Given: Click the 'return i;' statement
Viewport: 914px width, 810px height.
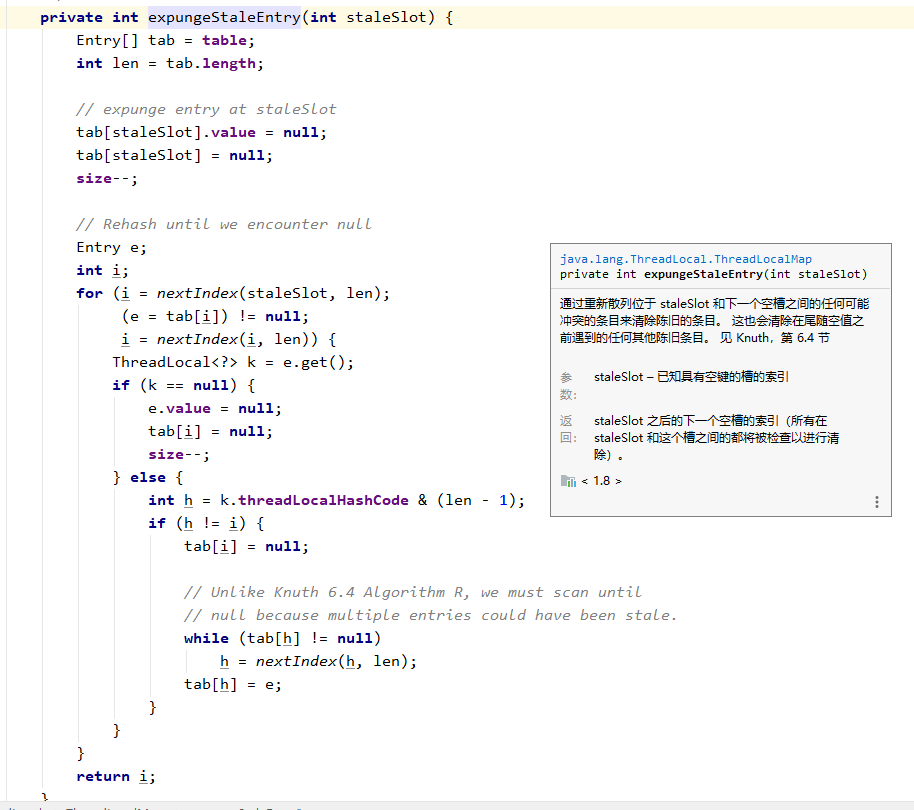Looking at the screenshot, I should point(115,777).
